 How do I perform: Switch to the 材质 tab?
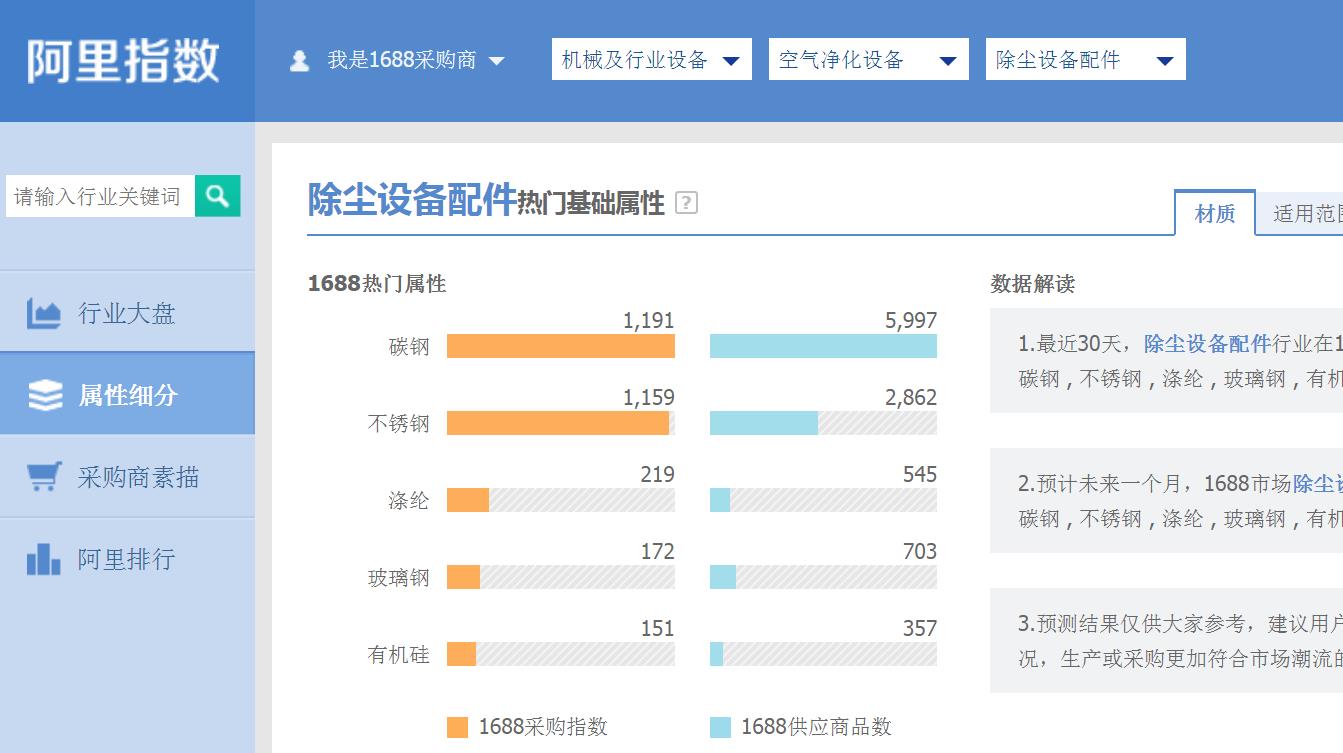[x=1215, y=213]
